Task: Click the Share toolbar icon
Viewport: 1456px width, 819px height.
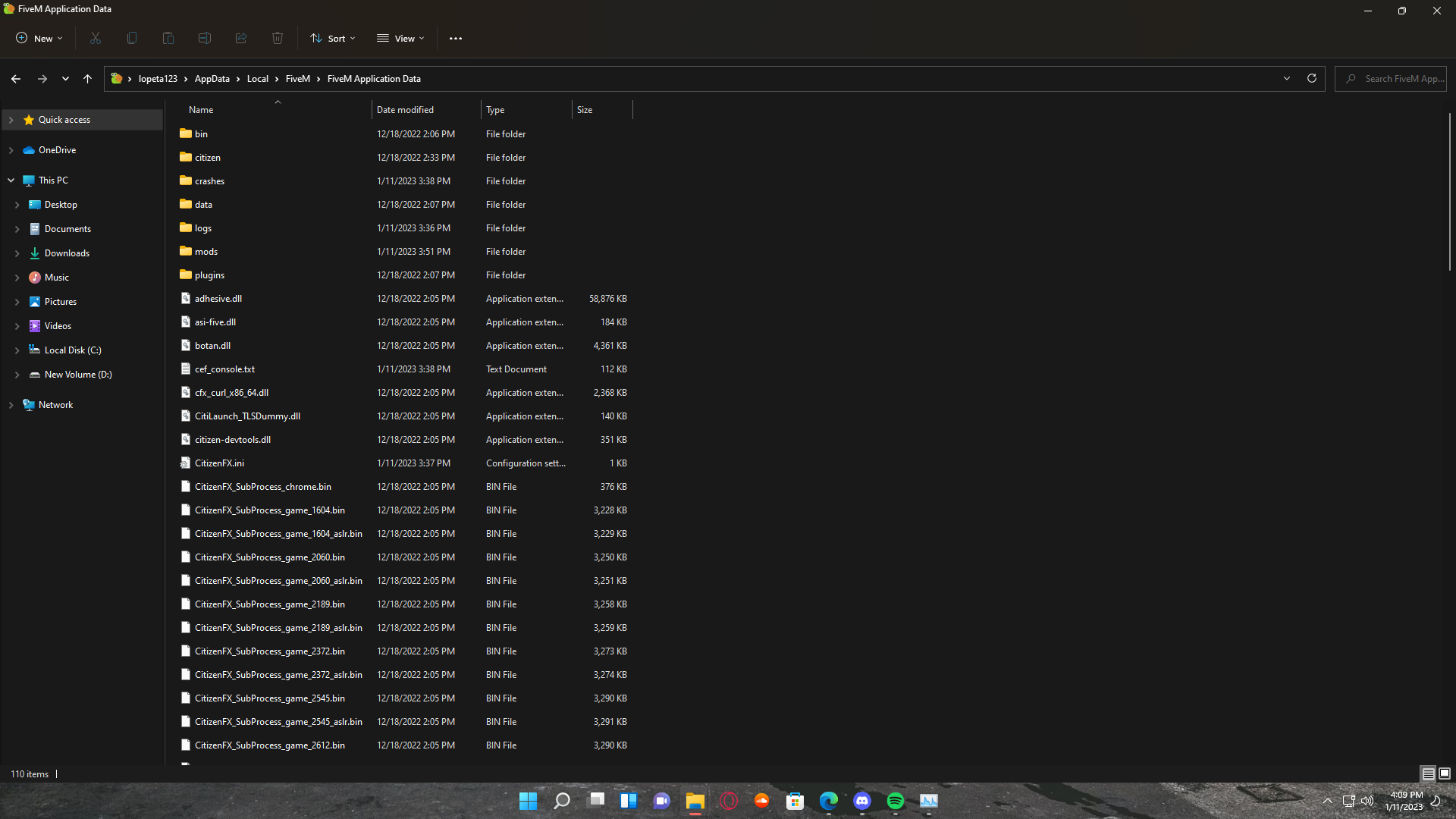Action: click(241, 38)
